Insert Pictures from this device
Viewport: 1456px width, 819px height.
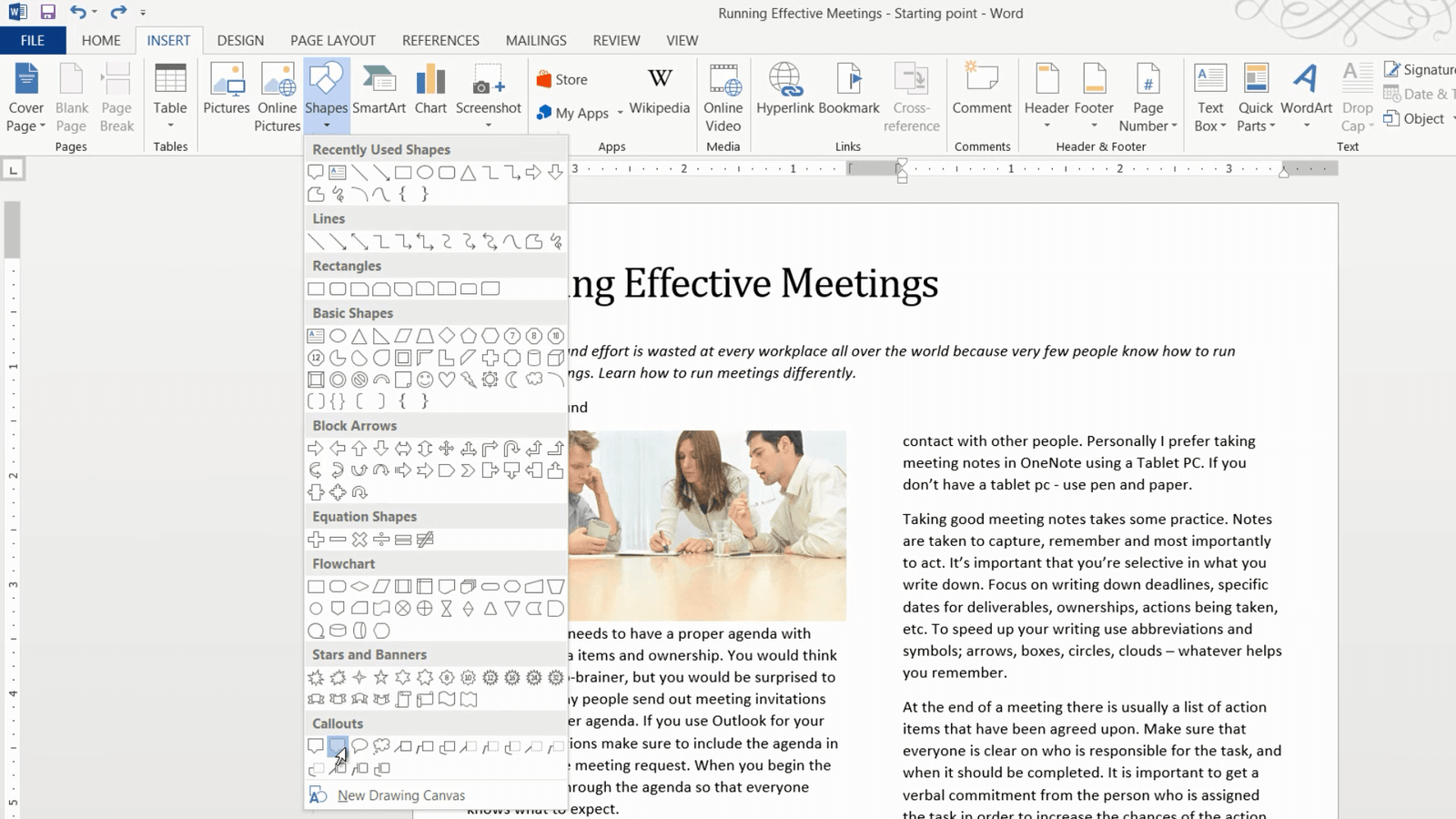[x=226, y=91]
